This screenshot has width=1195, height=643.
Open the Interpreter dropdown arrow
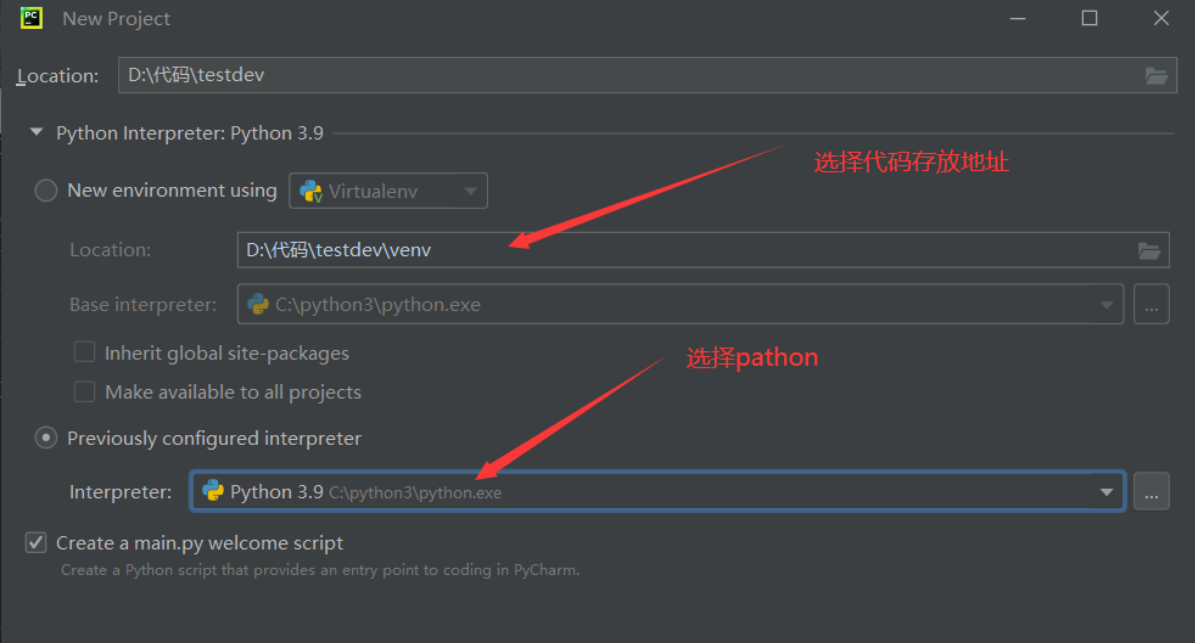1107,492
